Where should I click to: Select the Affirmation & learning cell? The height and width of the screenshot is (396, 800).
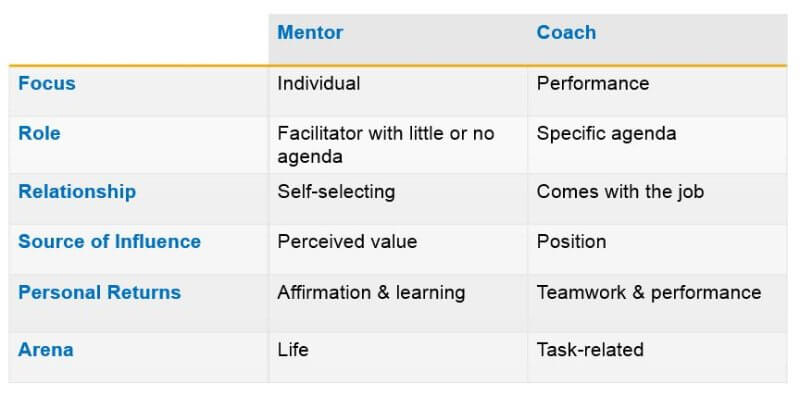point(371,293)
